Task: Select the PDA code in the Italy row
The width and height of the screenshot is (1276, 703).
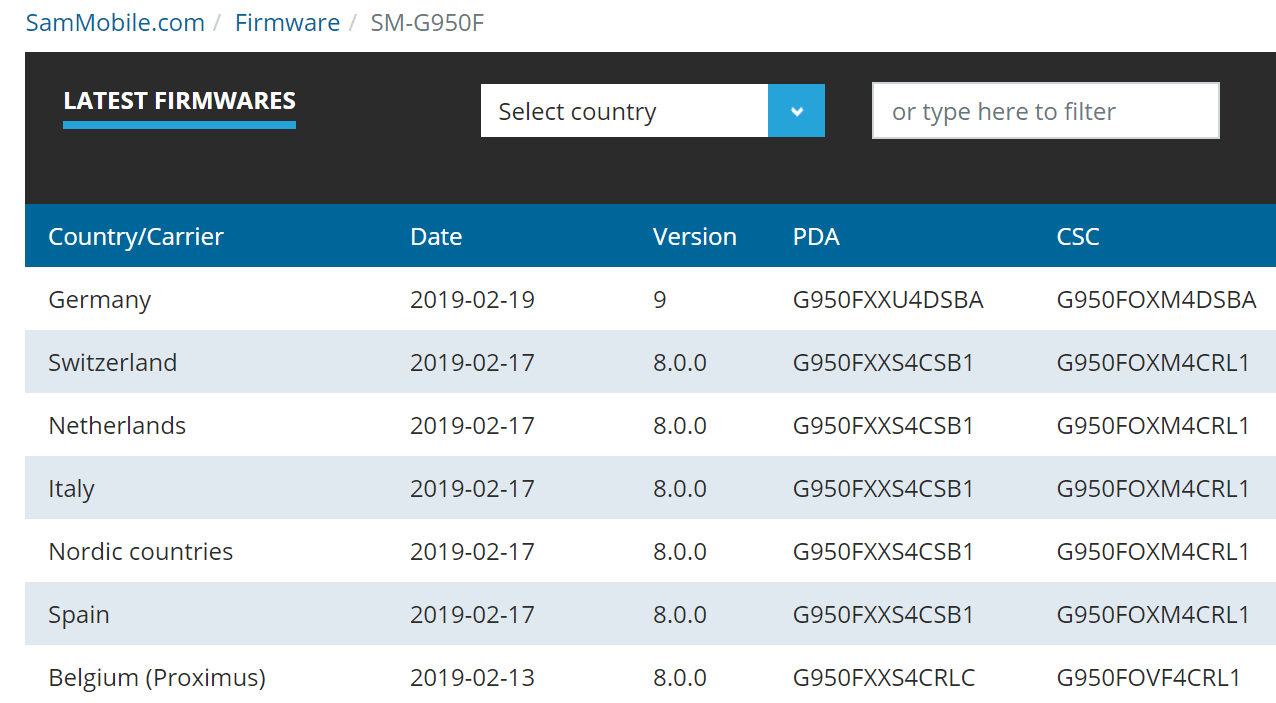Action: click(x=883, y=489)
